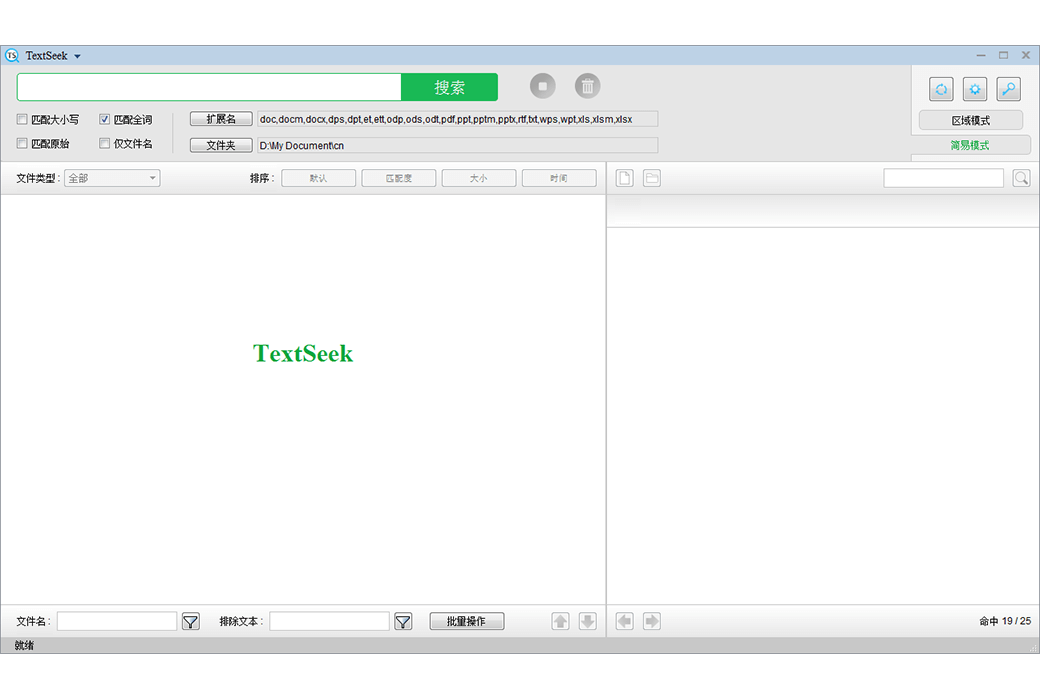Sort results by 大小
Image resolution: width=1040 pixels, height=700 pixels.
pyautogui.click(x=479, y=178)
